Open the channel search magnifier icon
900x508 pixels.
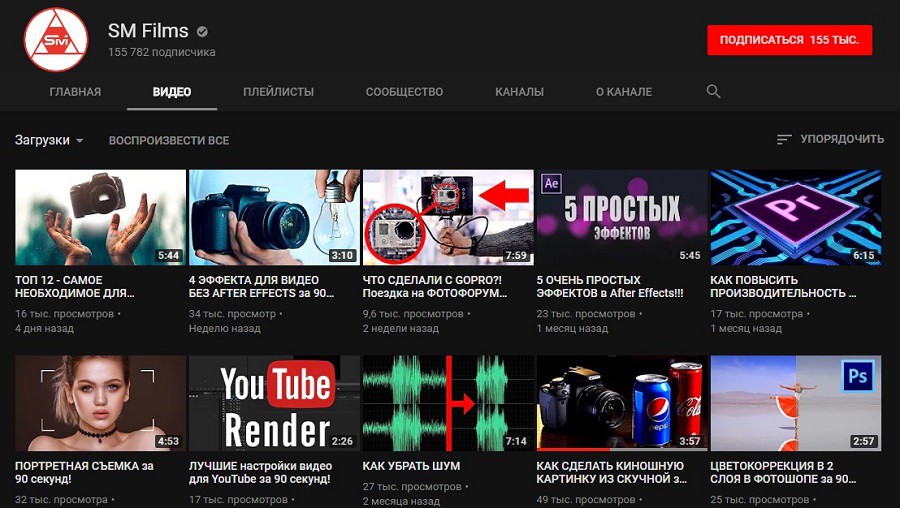click(x=713, y=91)
